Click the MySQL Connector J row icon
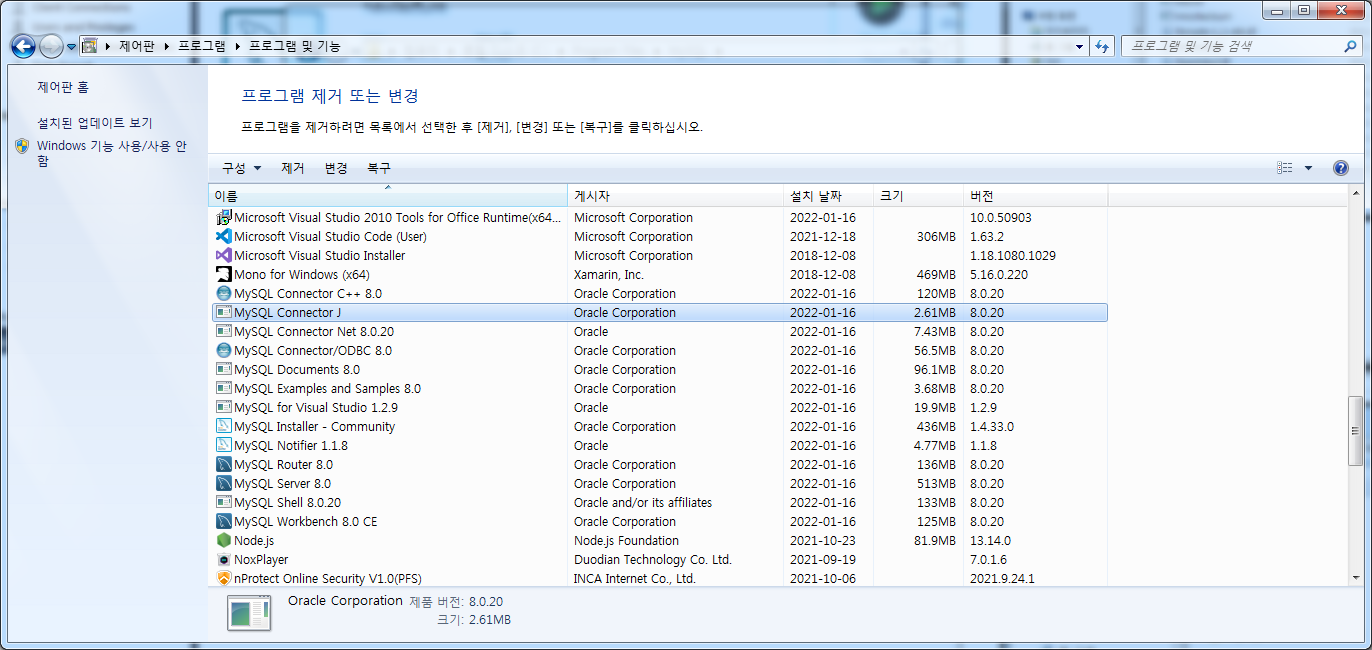 click(224, 313)
